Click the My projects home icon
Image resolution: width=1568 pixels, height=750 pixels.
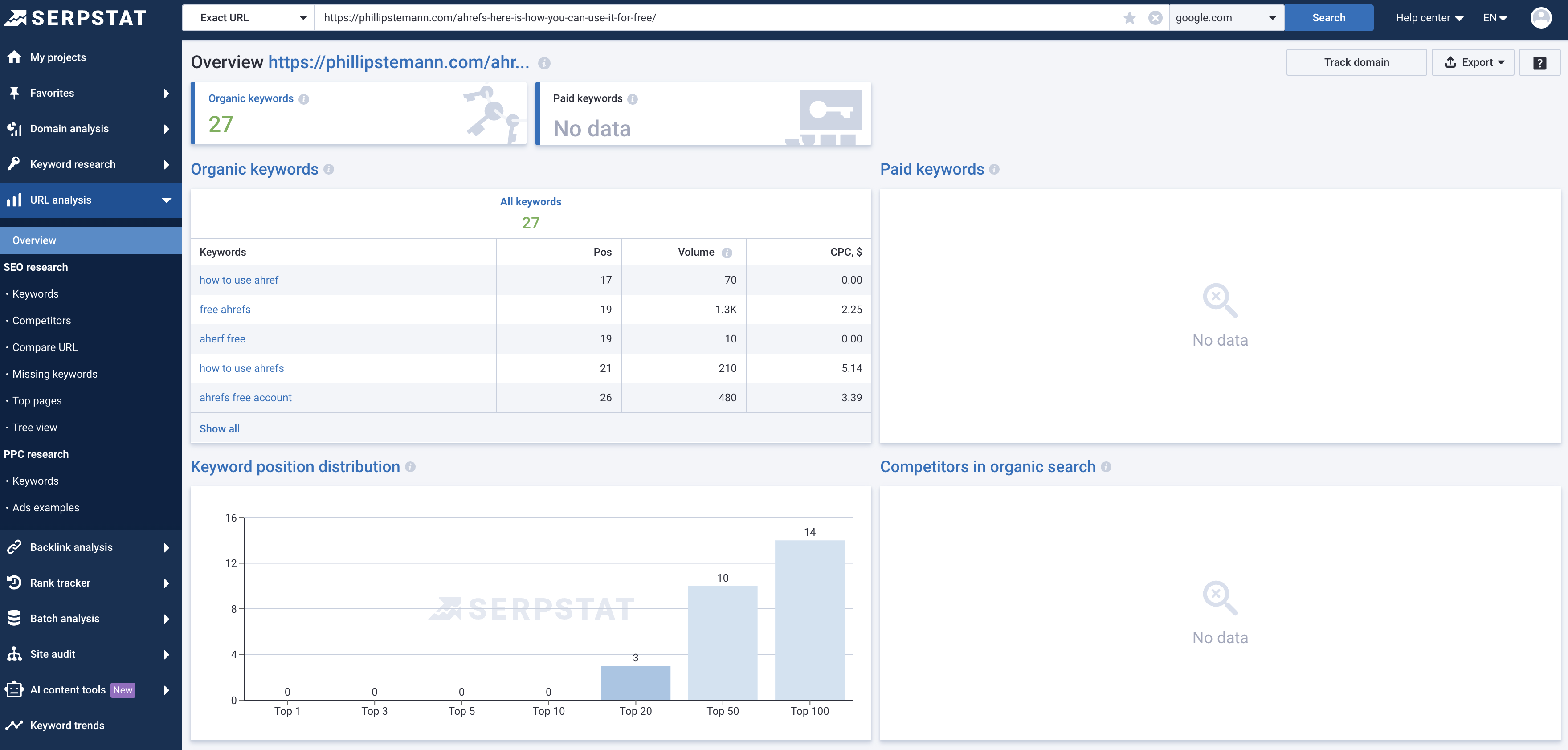[14, 57]
